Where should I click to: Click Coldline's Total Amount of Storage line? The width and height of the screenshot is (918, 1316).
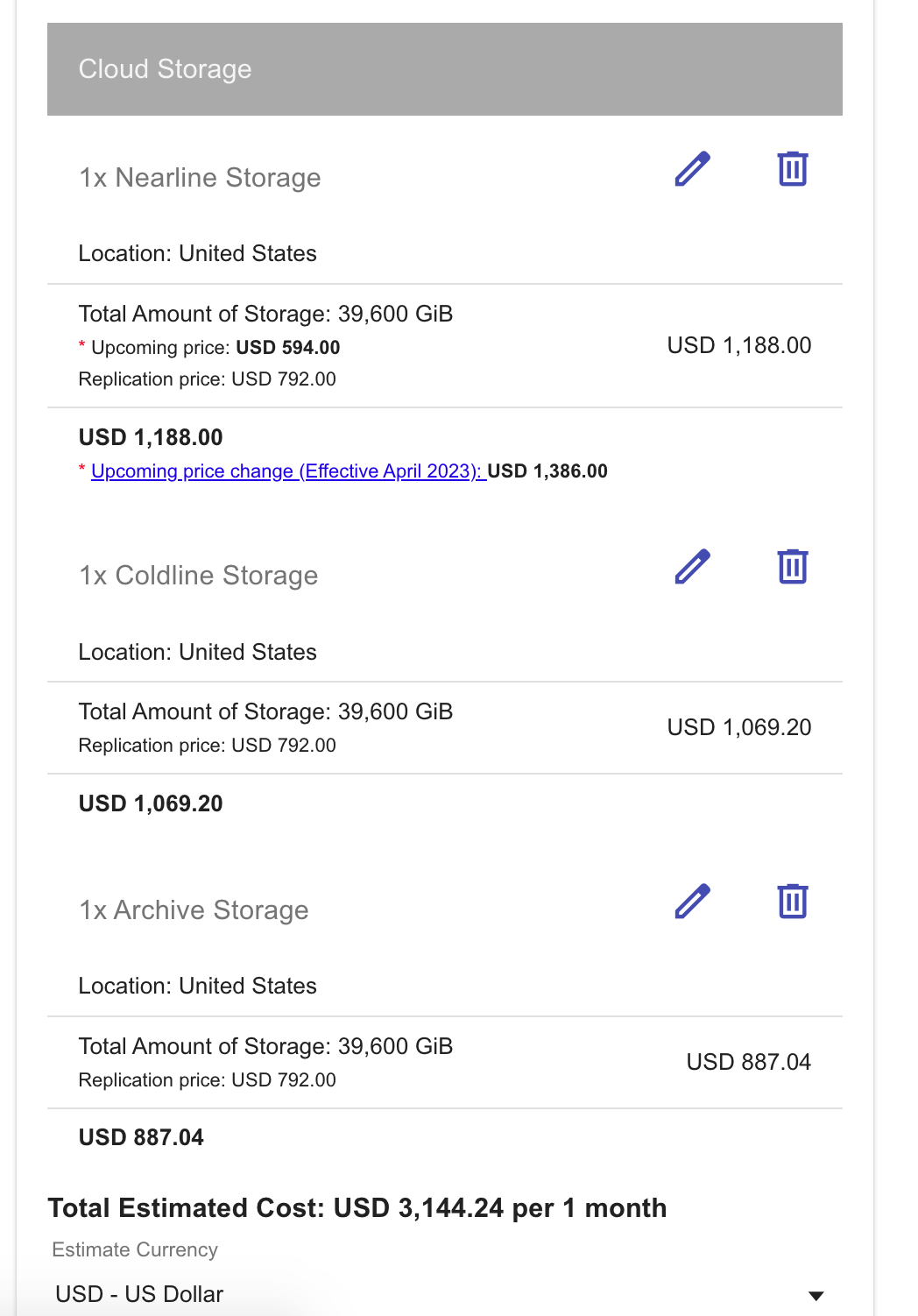coord(265,711)
